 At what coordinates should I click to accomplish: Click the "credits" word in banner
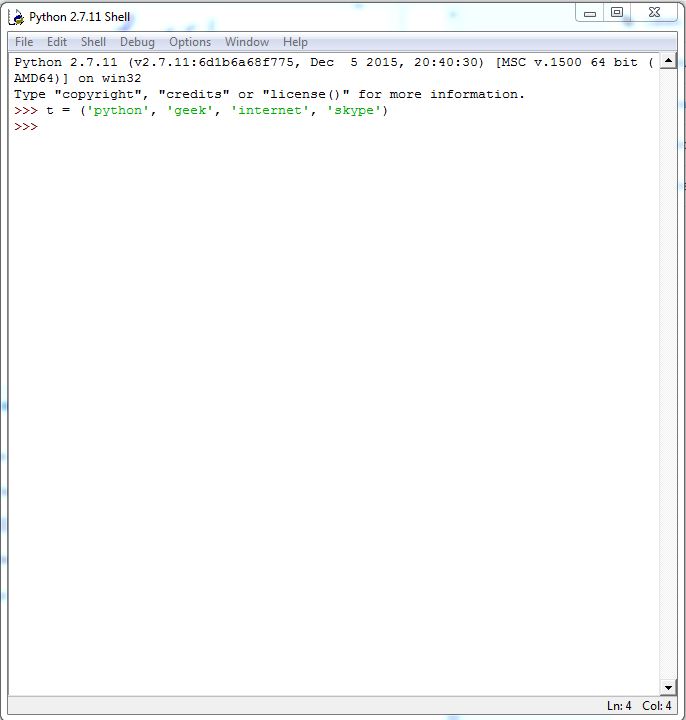(x=194, y=95)
